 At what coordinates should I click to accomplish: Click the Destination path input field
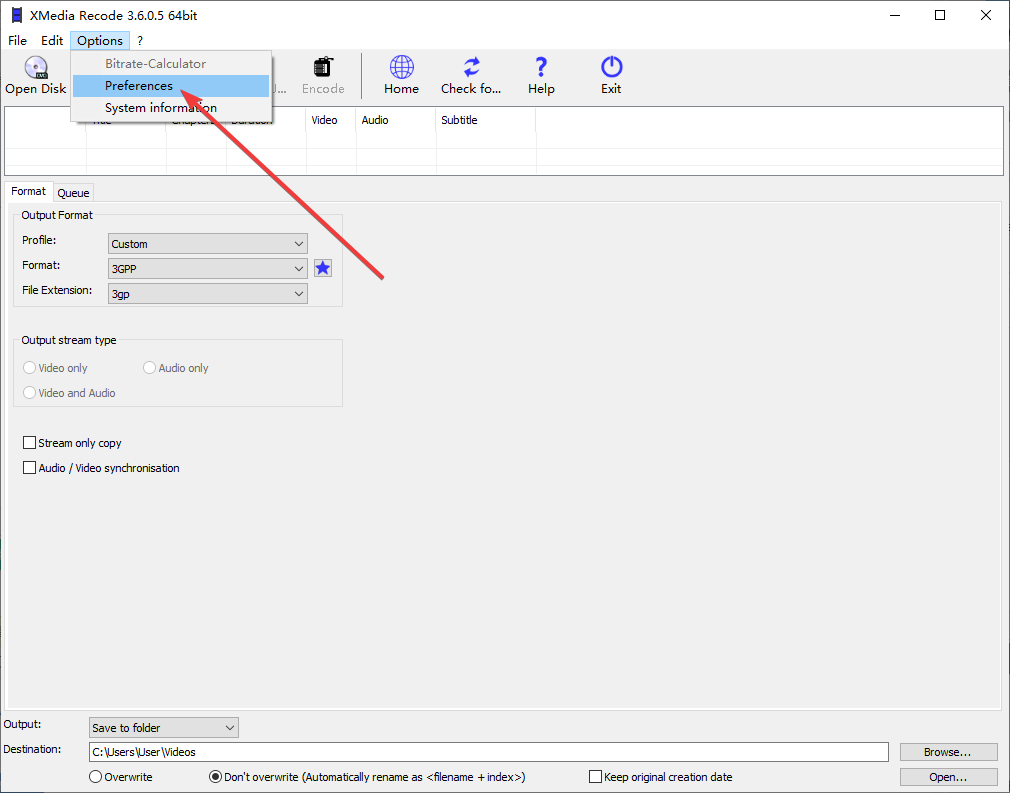(488, 752)
